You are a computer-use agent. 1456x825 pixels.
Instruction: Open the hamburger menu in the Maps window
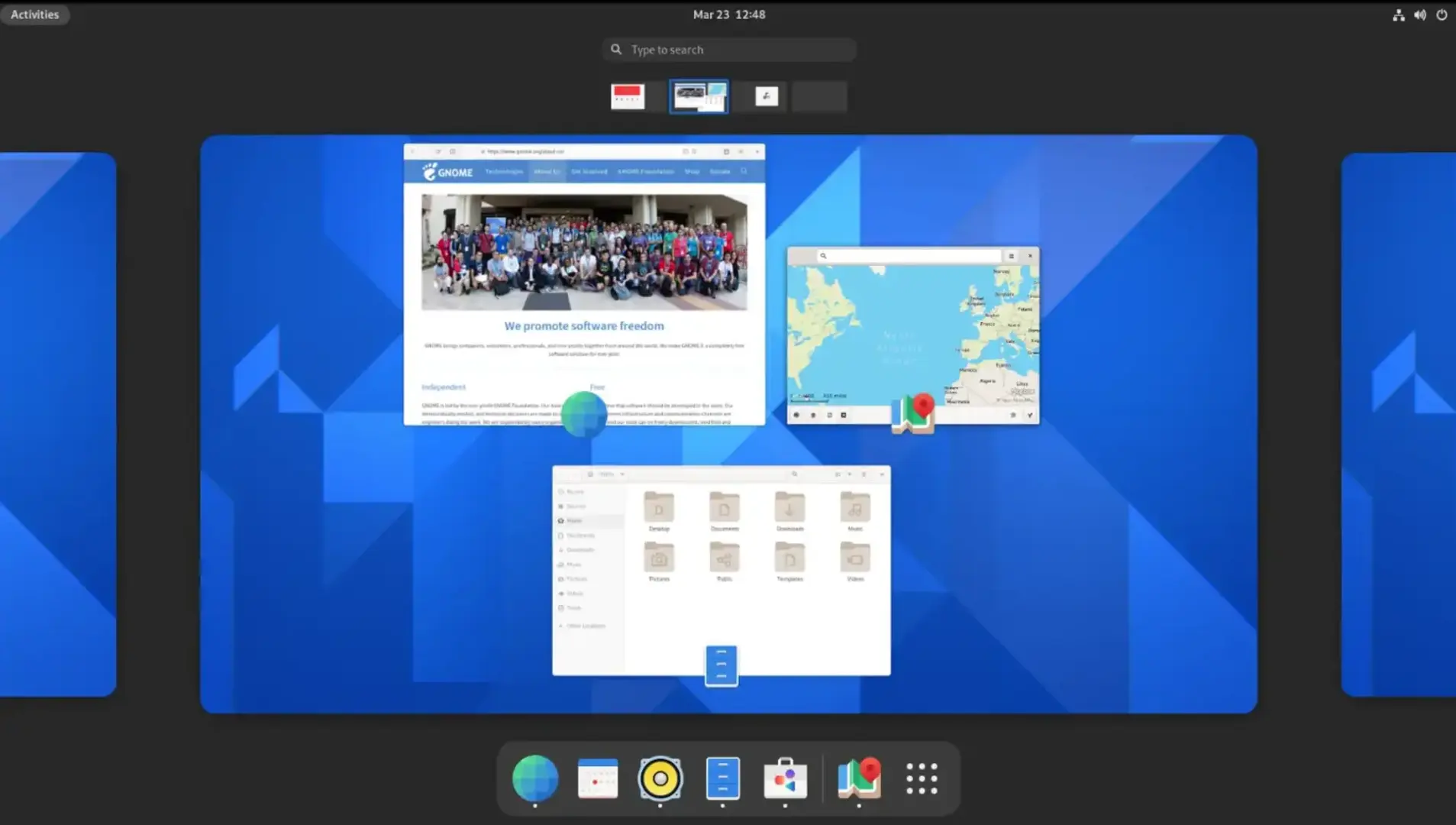click(1012, 256)
